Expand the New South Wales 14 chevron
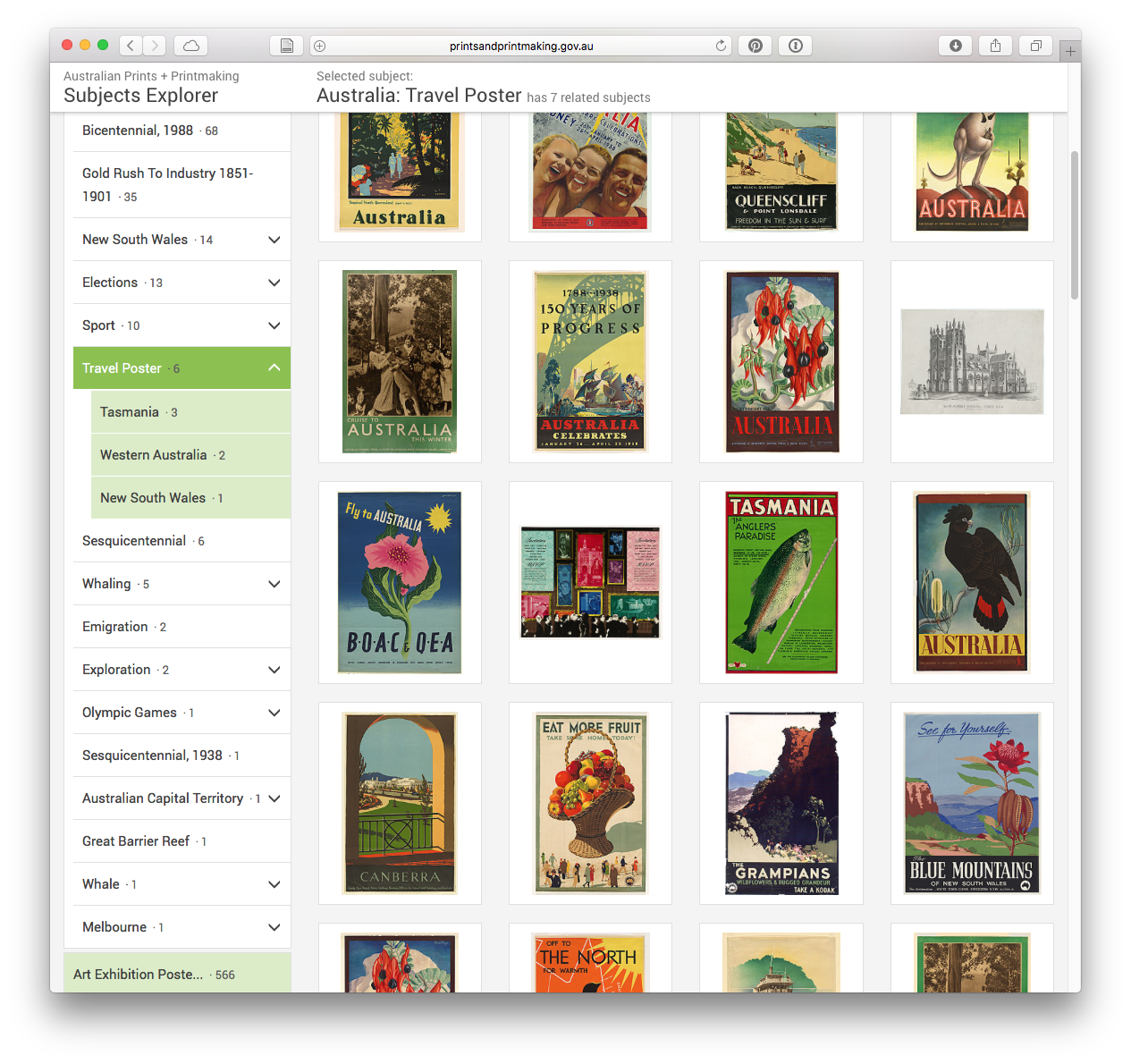1131x1064 pixels. pyautogui.click(x=274, y=240)
